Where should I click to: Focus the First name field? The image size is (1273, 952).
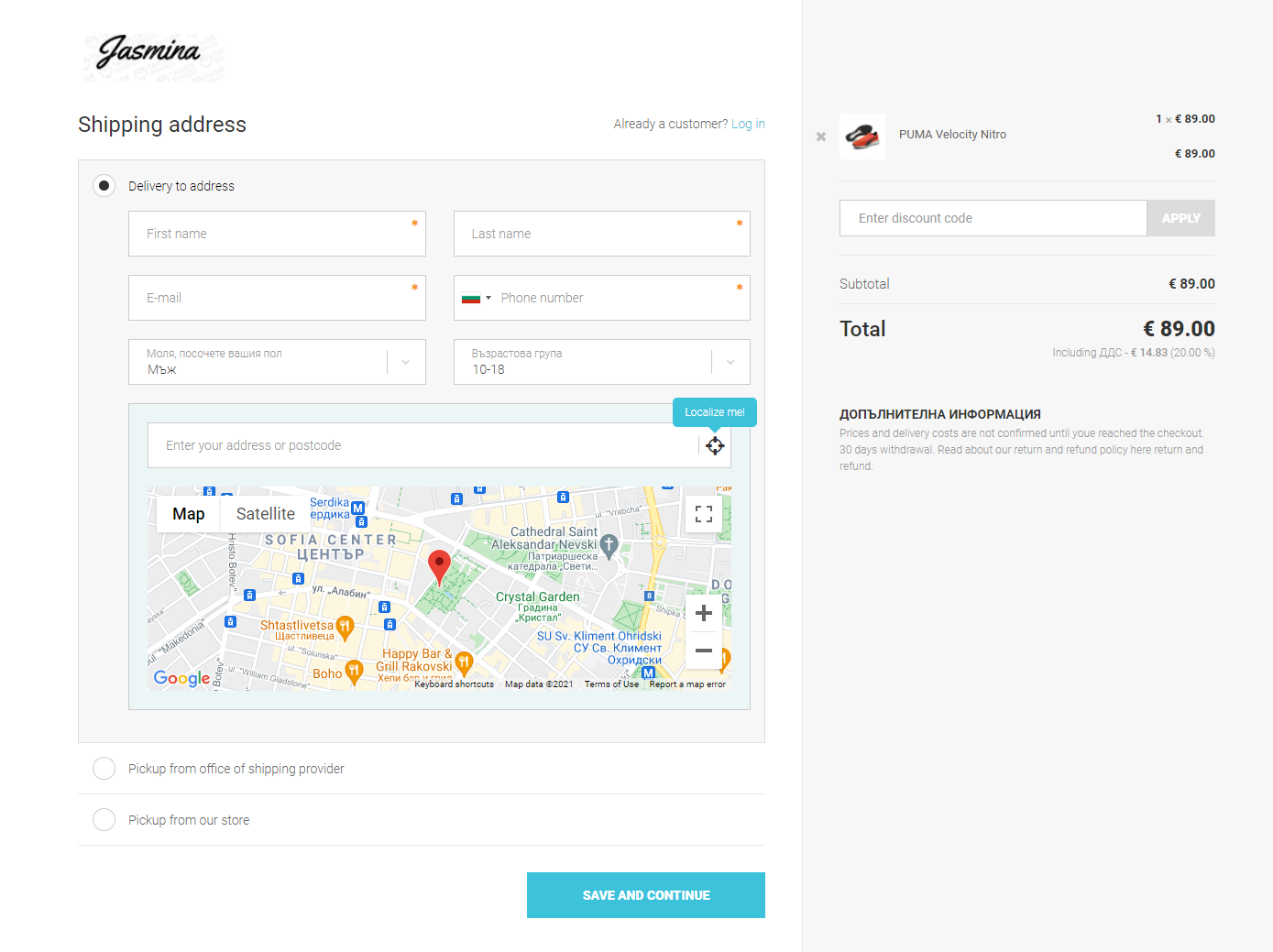[x=277, y=234]
